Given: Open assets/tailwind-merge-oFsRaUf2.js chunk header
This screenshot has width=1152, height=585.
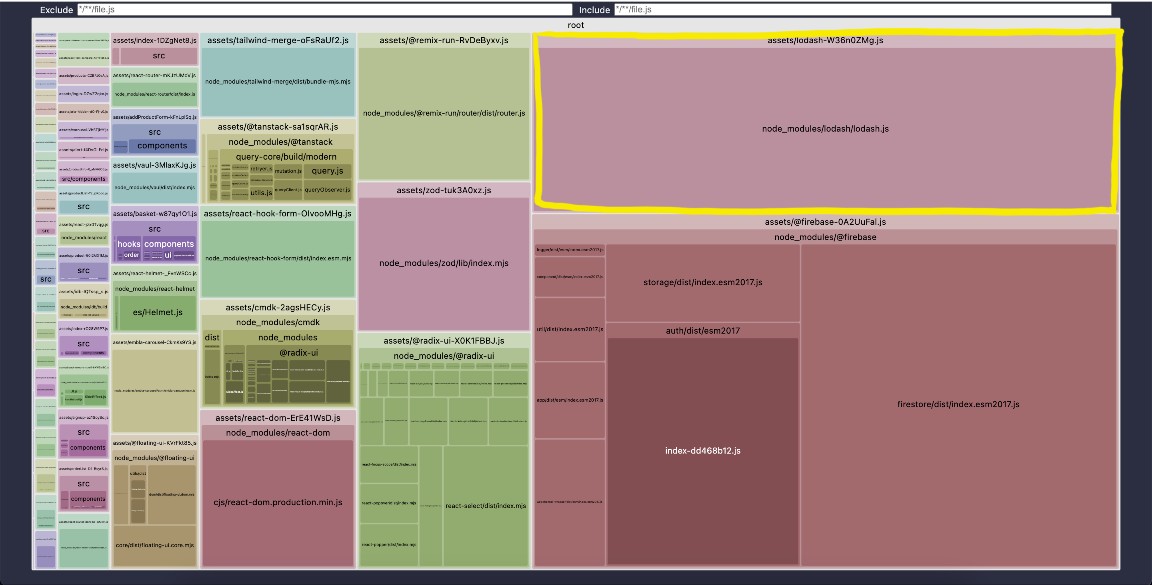Looking at the screenshot, I should coord(278,40).
